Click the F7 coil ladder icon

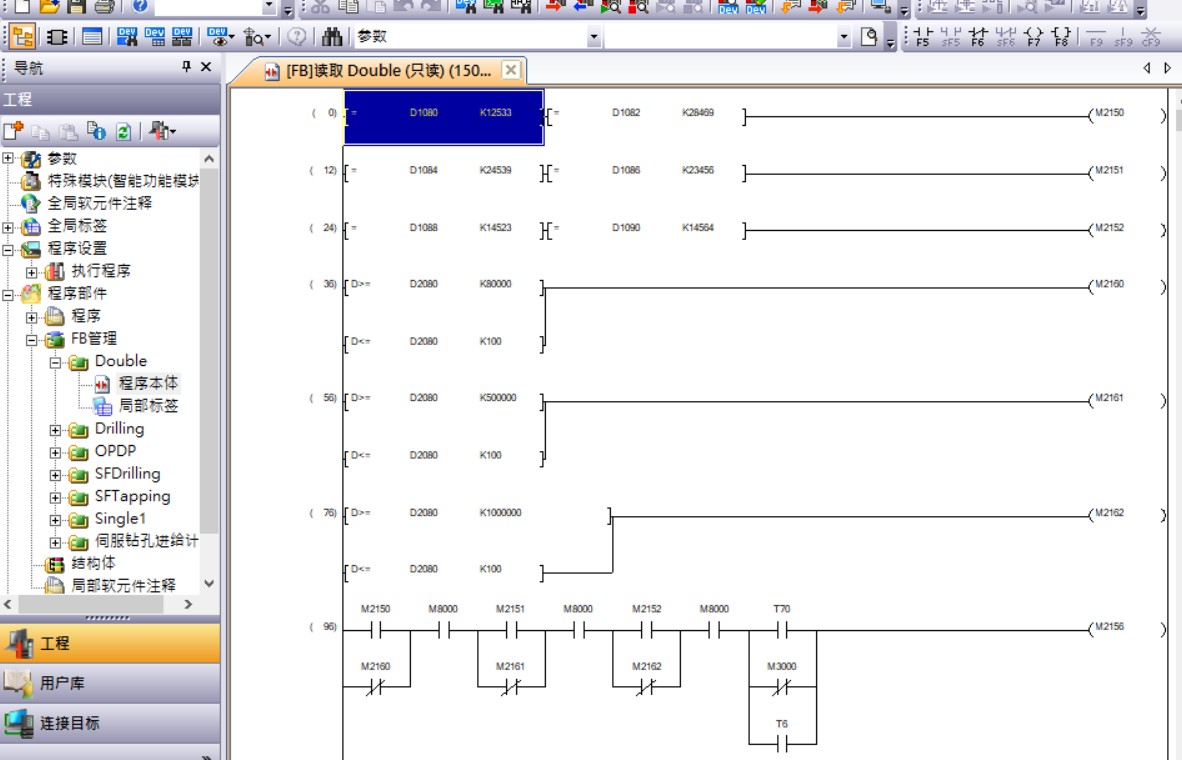[1034, 37]
